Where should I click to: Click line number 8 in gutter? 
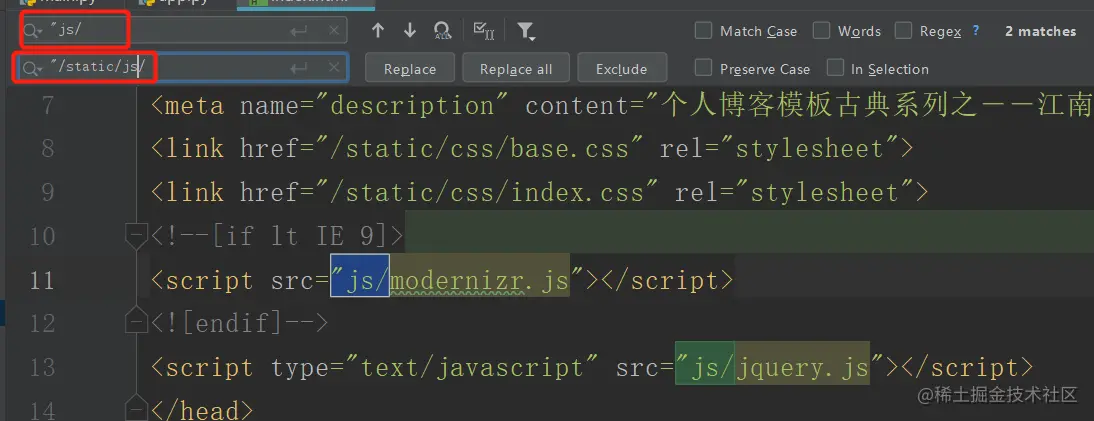pos(47,149)
